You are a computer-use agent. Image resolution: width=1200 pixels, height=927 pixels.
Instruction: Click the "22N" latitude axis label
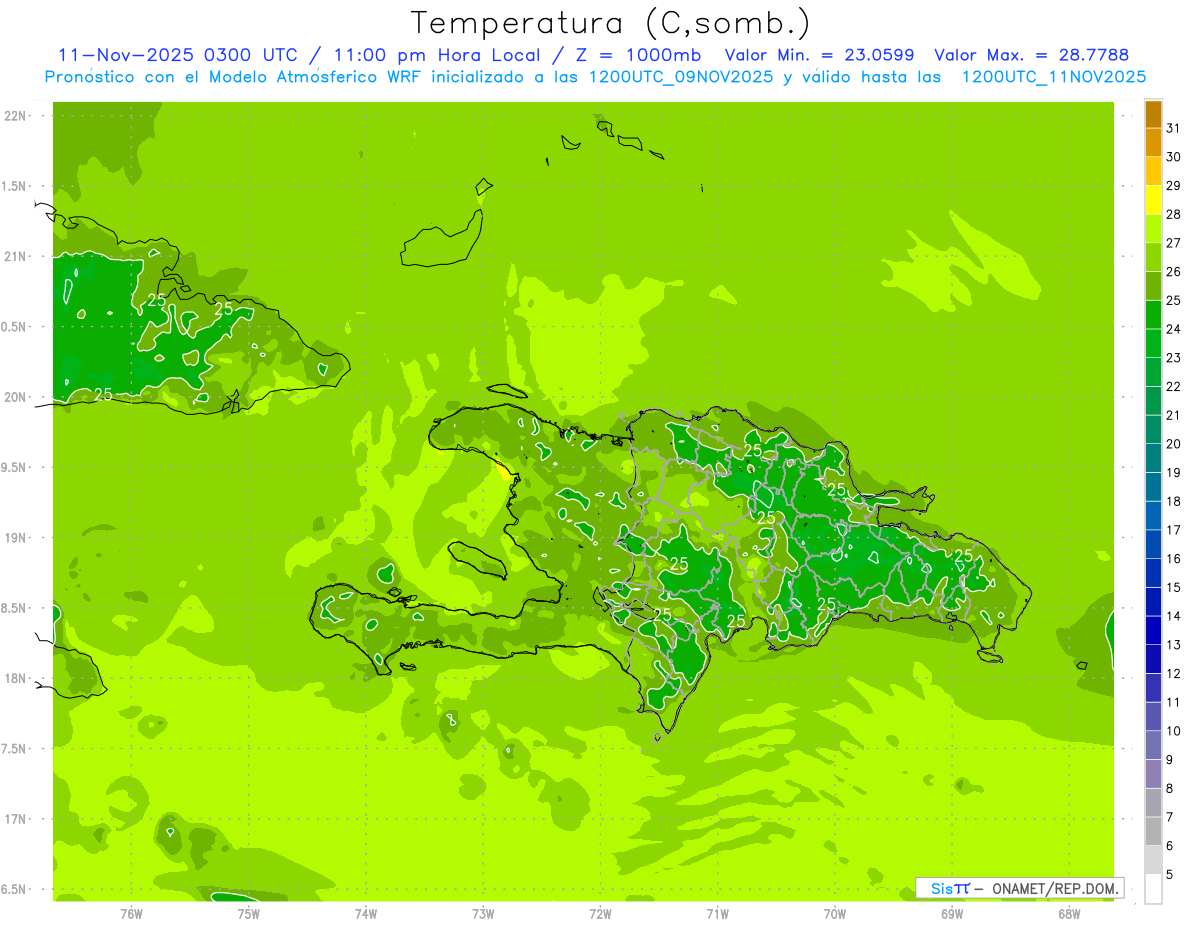15,116
